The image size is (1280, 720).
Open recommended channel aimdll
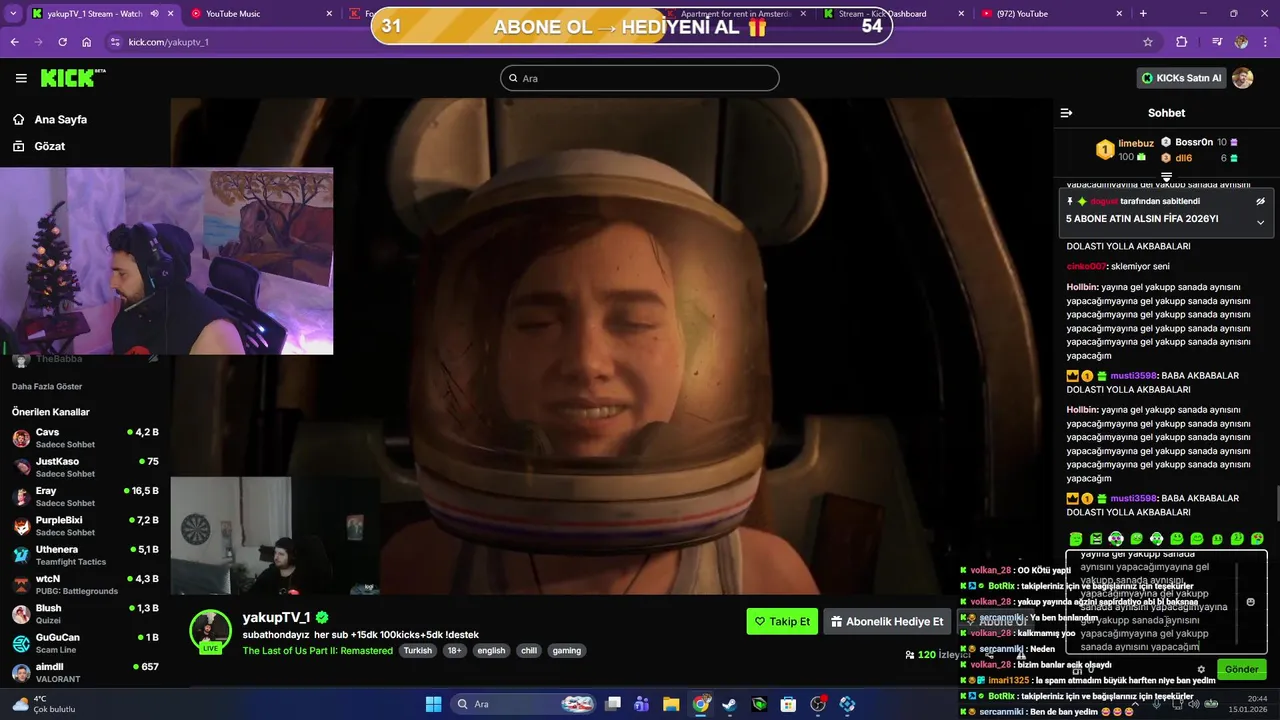[85, 672]
